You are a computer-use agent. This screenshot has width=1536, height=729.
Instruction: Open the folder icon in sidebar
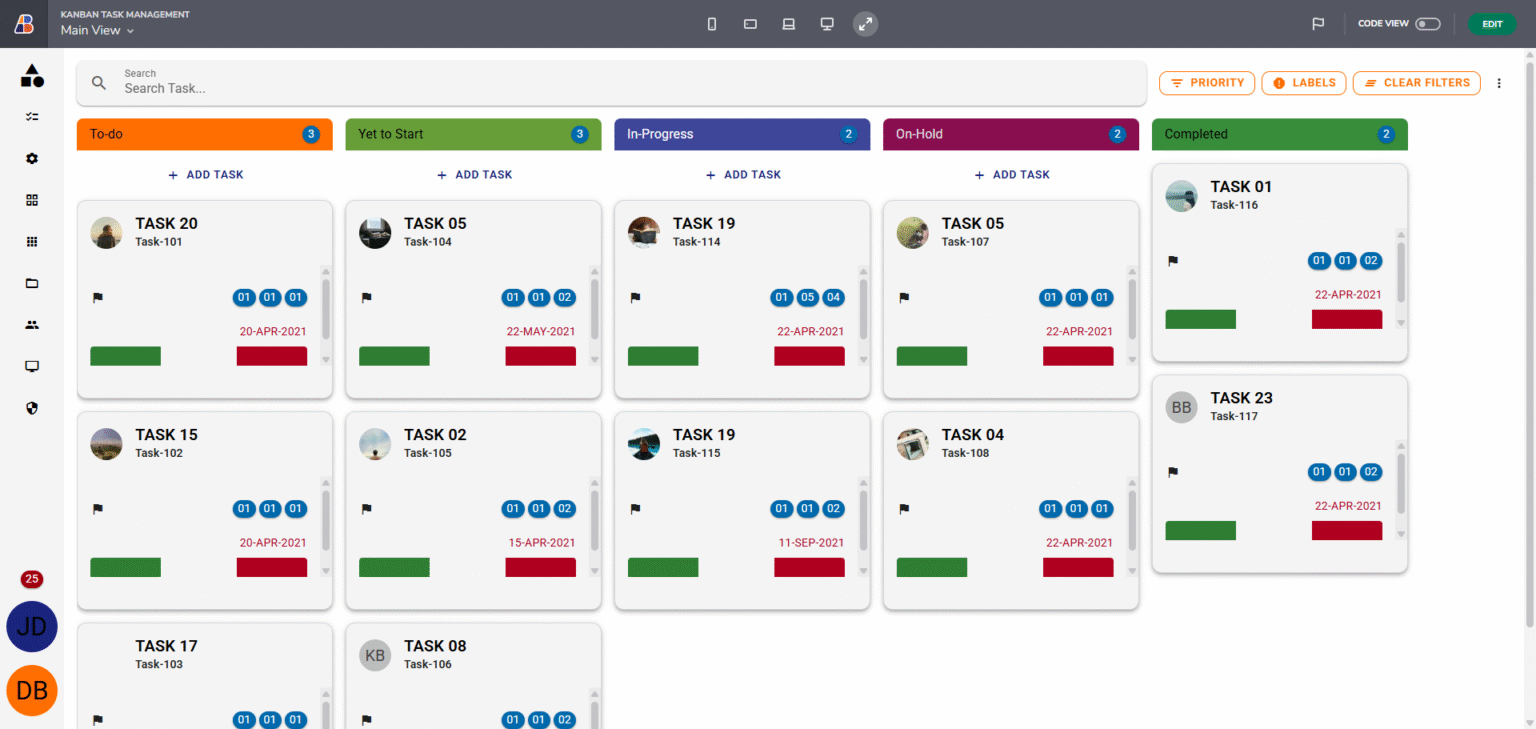click(32, 283)
